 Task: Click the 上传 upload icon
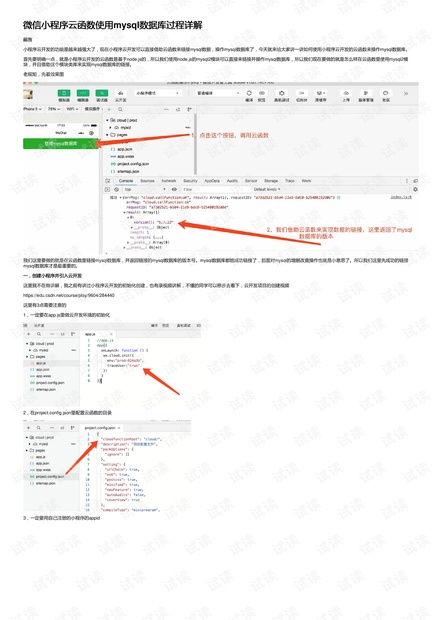click(x=346, y=93)
